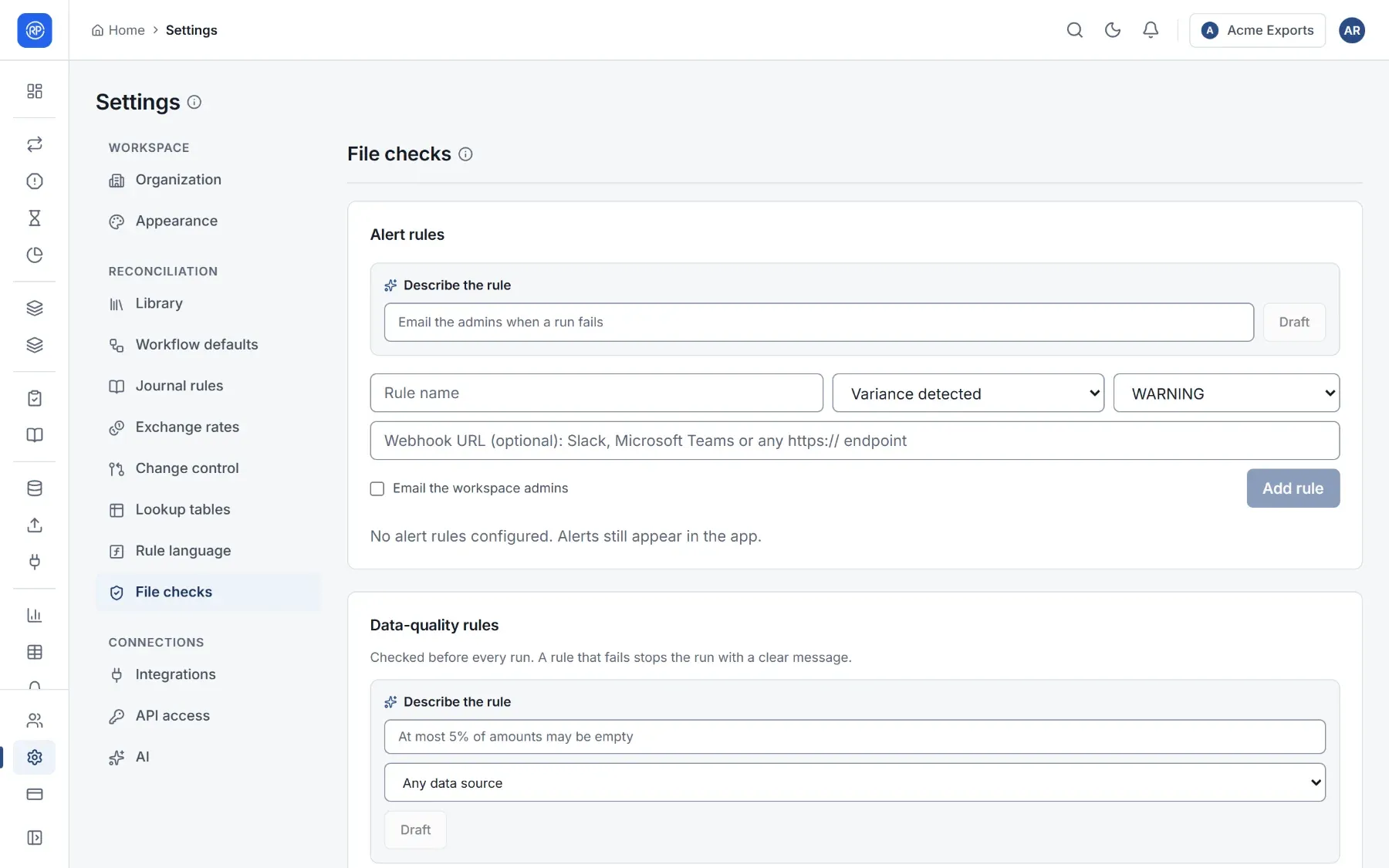This screenshot has height=868, width=1389.
Task: Open the dashboard grid icon in left rail
Action: (x=35, y=91)
